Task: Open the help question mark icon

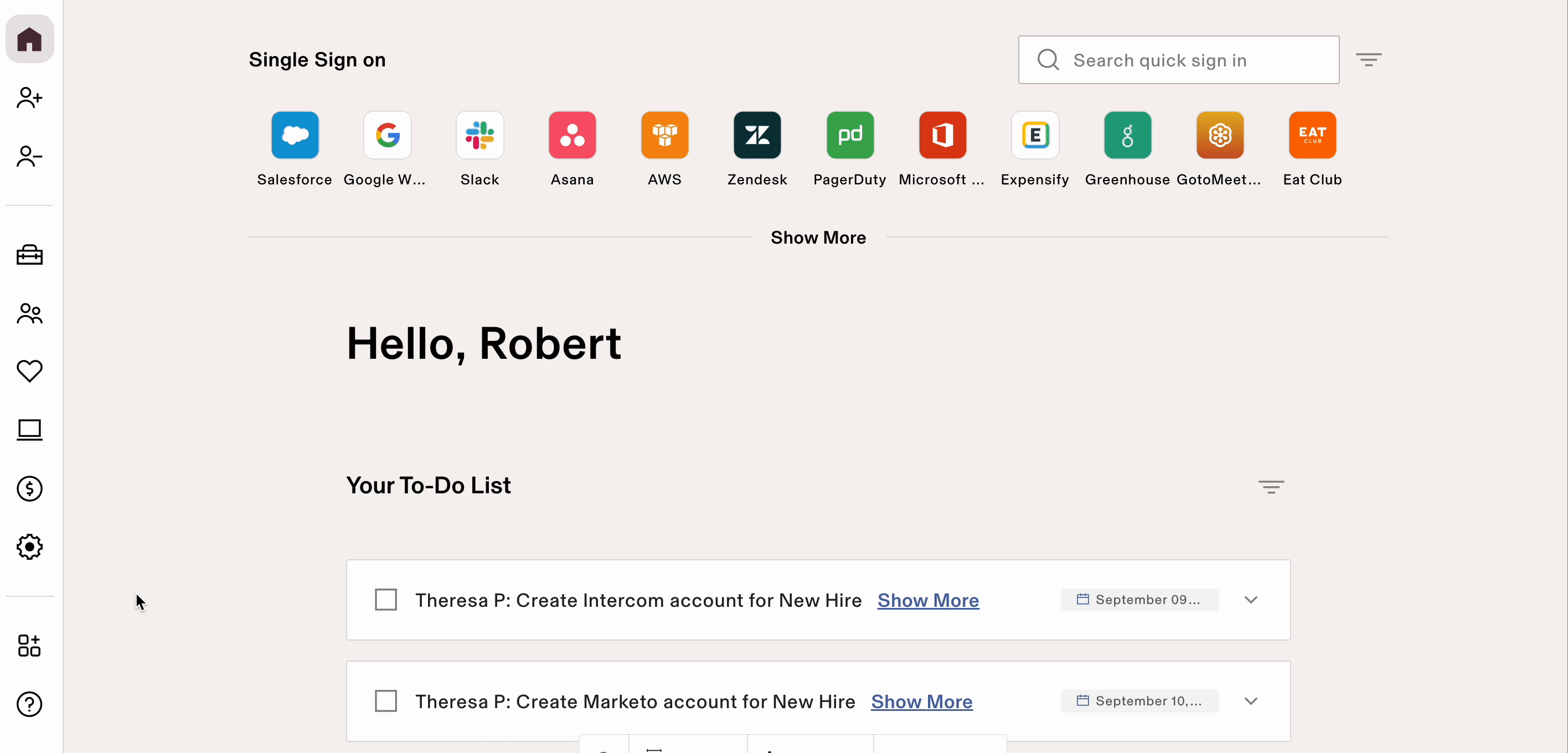Action: click(x=29, y=704)
